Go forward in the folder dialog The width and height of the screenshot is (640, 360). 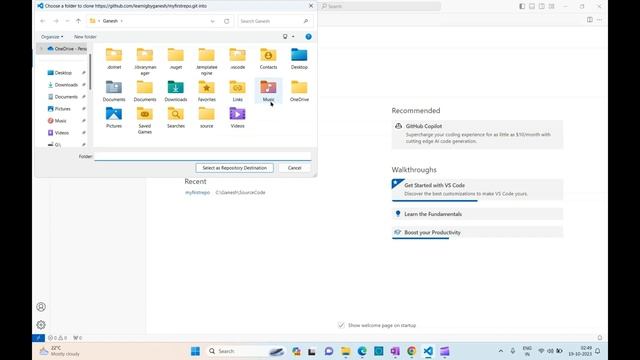(56, 21)
